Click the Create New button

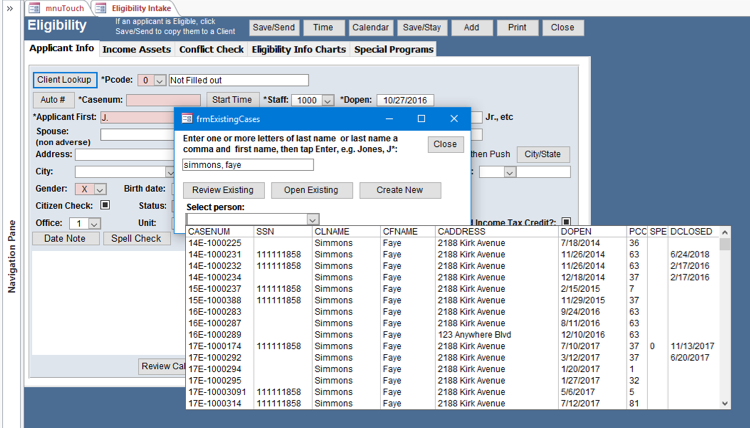pos(399,190)
